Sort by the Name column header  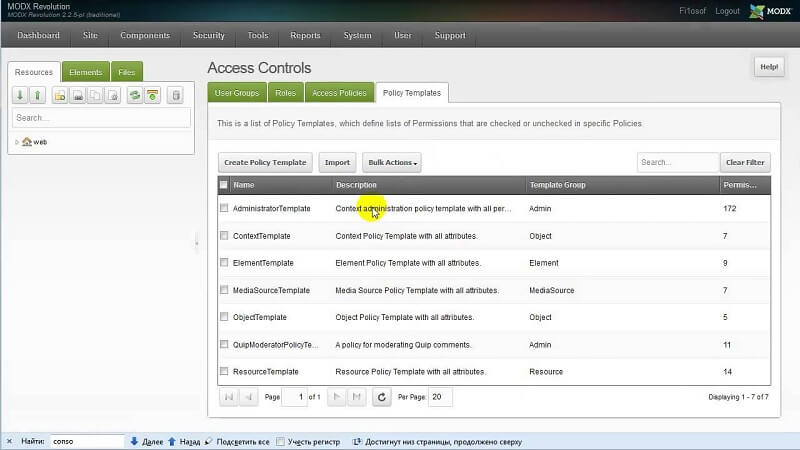coord(280,185)
